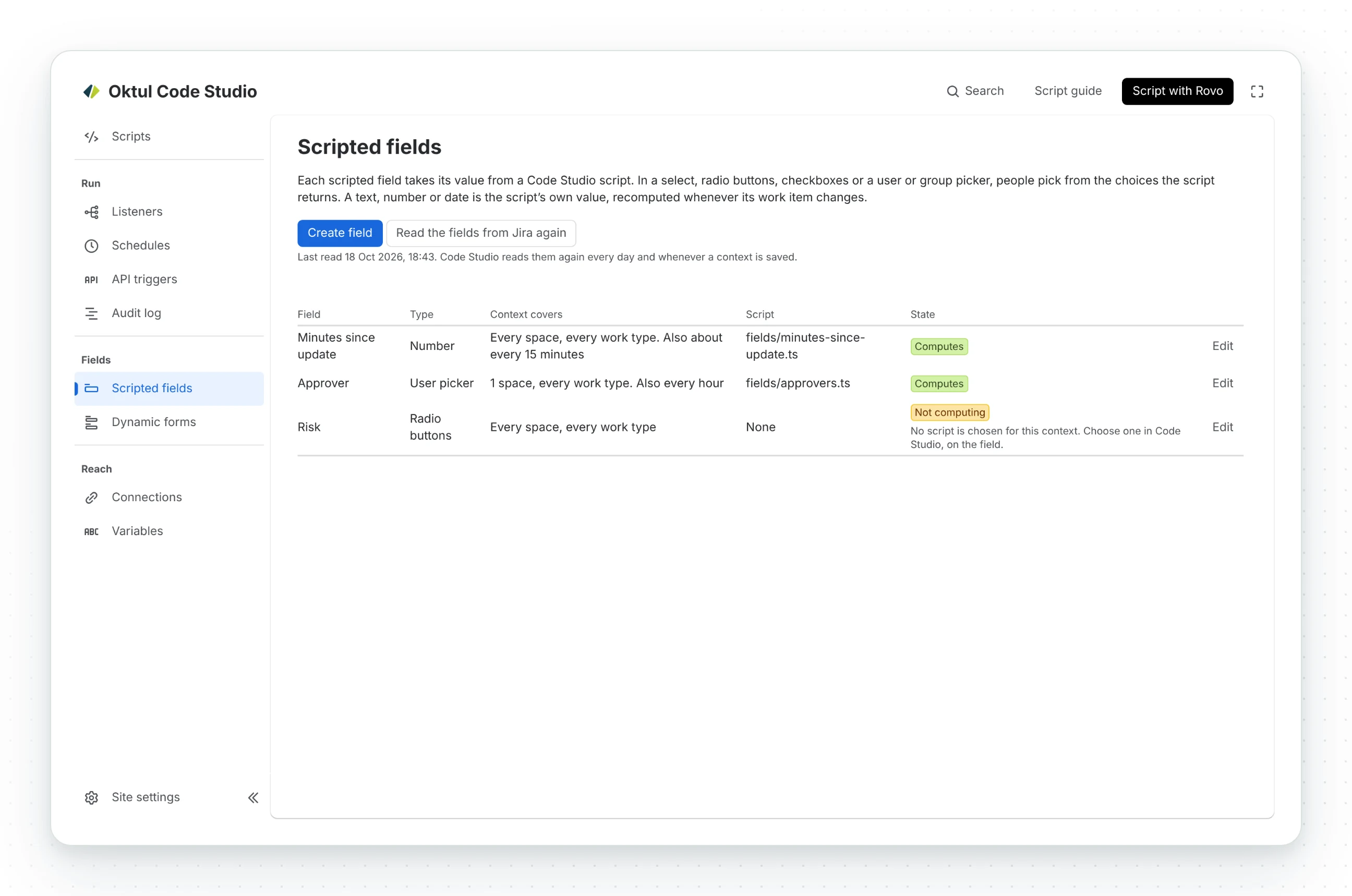Viewport: 1352px width, 896px height.
Task: Click the Scripts code-brackets icon
Action: click(x=91, y=137)
